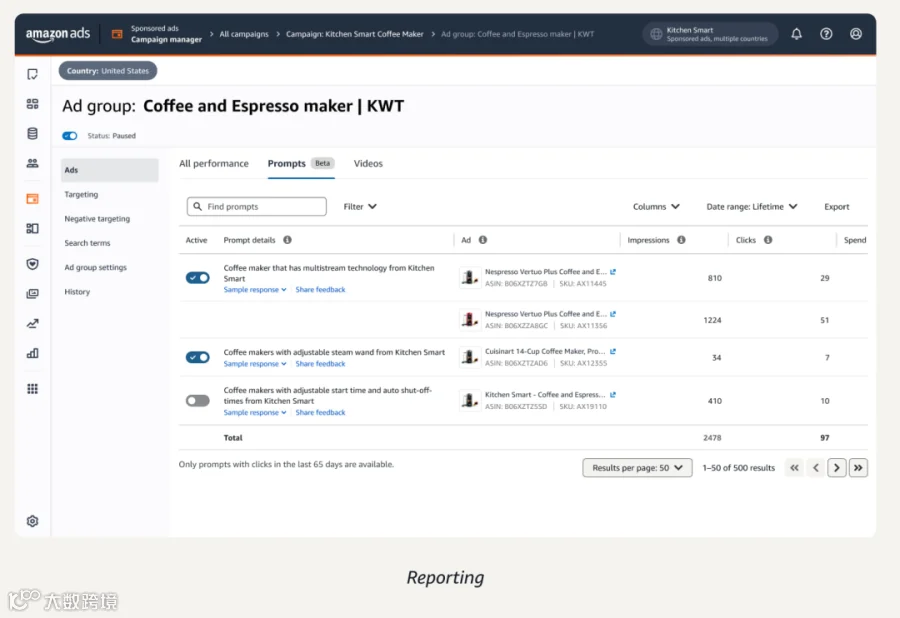Expand Sample response for auto shut-off prompt

[x=255, y=413]
